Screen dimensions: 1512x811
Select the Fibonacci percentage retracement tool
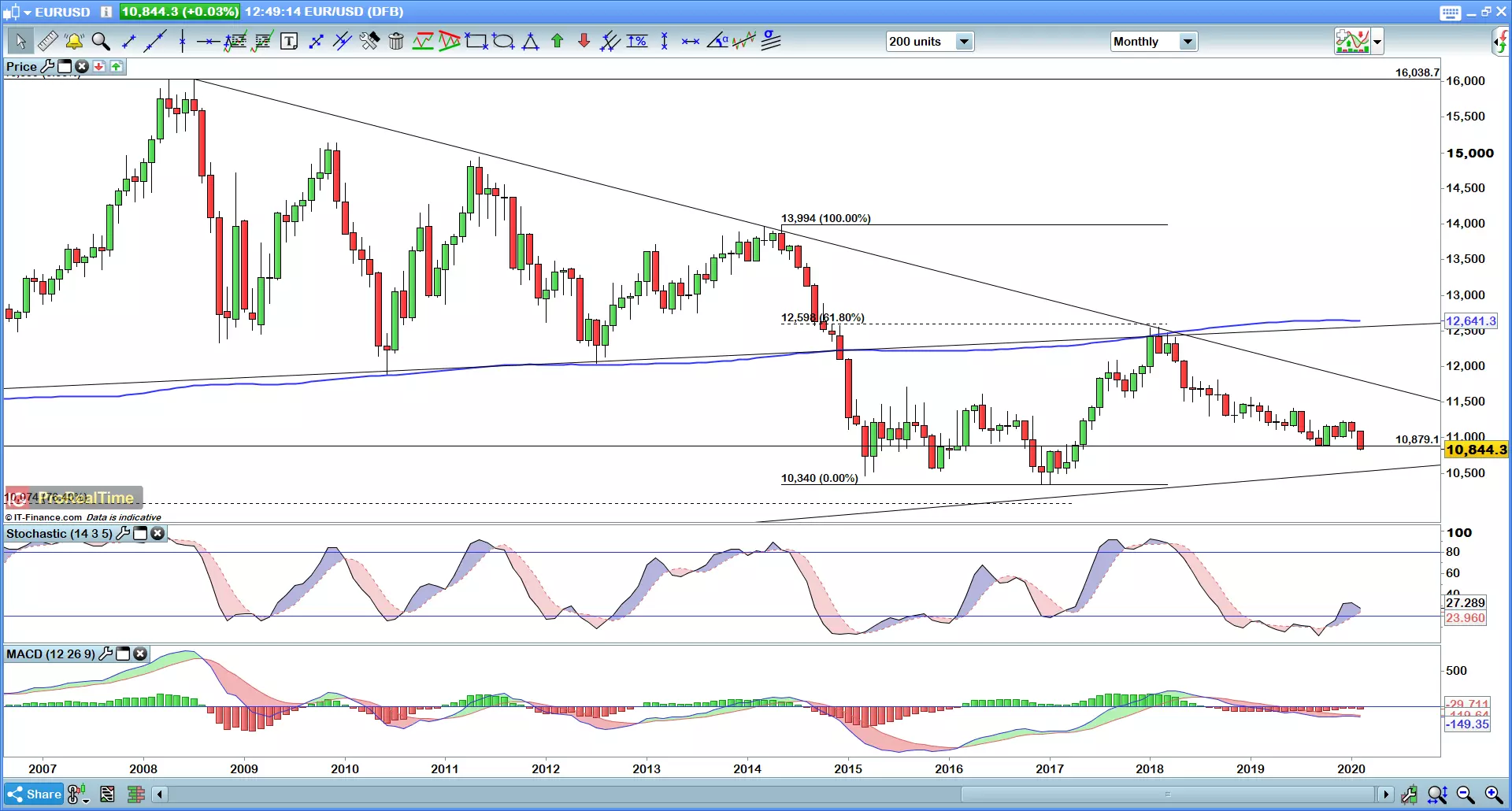click(x=637, y=41)
